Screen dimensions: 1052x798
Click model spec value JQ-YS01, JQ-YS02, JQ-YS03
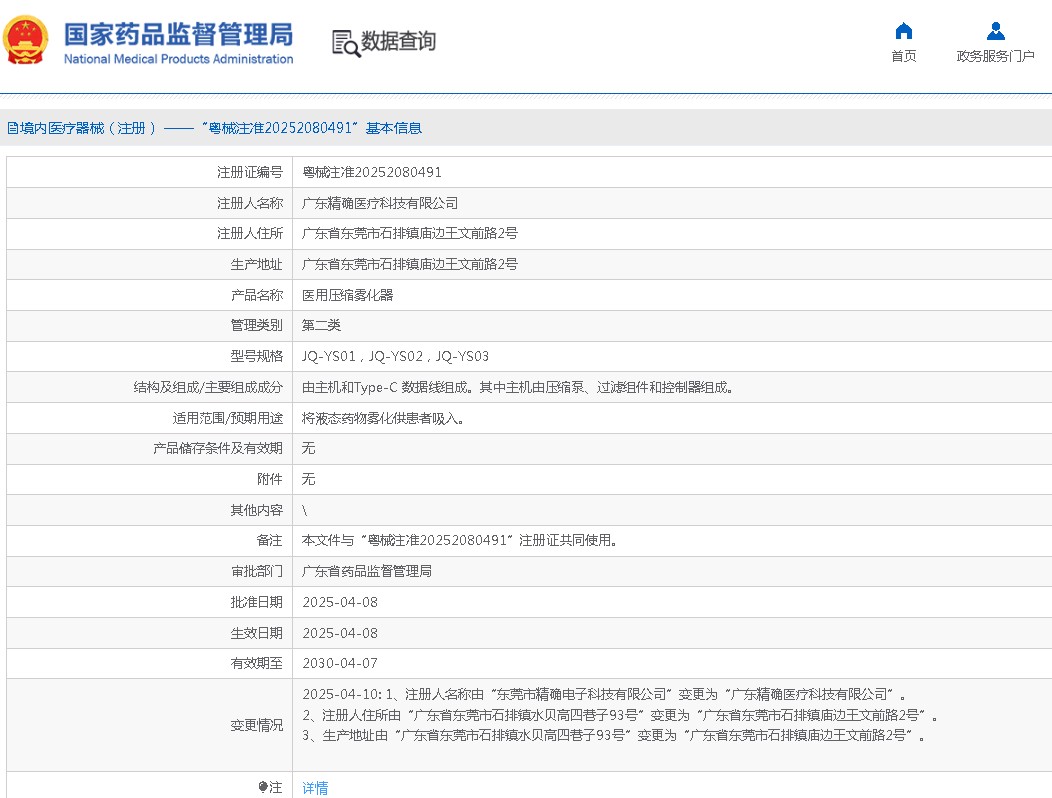[x=395, y=356]
